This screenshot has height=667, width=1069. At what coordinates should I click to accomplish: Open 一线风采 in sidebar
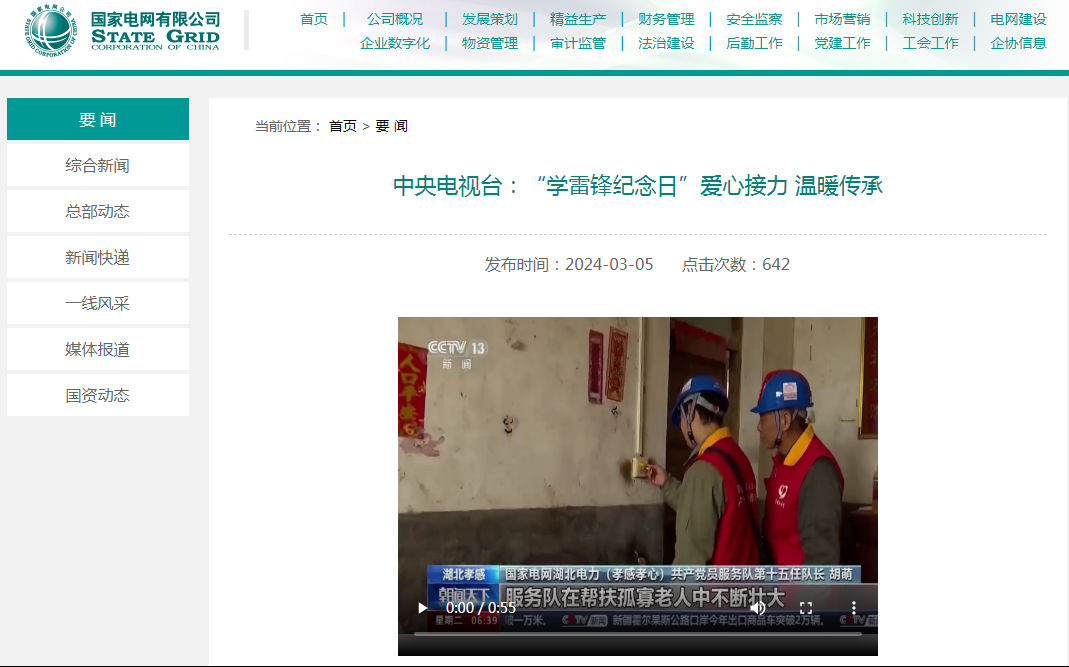pyautogui.click(x=97, y=303)
